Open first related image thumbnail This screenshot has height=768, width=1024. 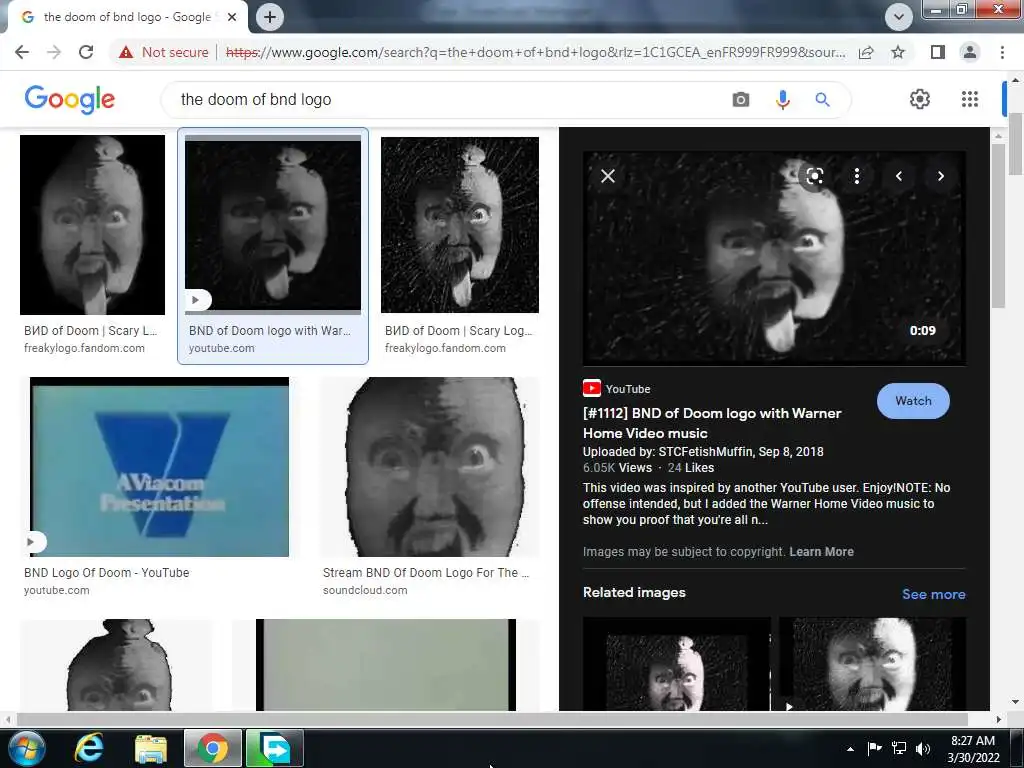pos(677,664)
